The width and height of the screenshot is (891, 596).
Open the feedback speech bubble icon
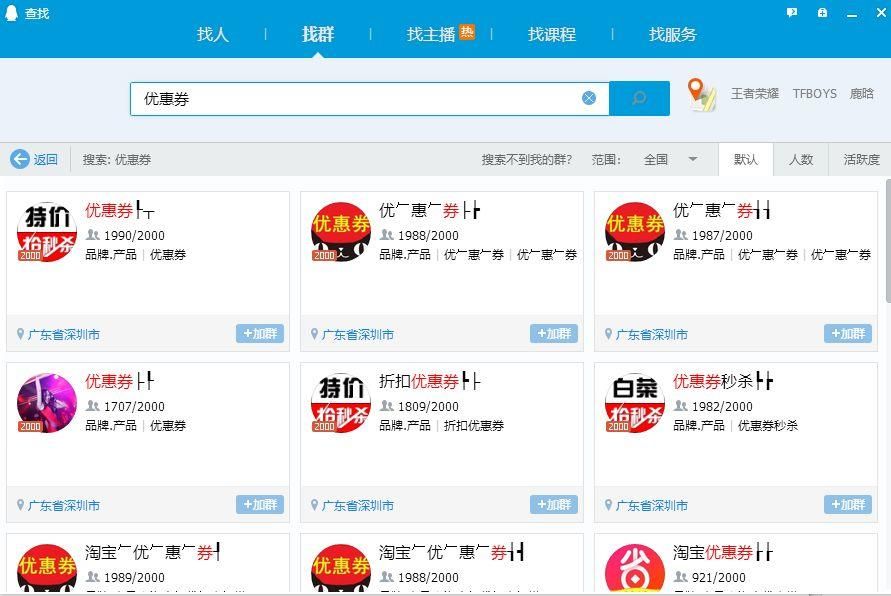click(792, 12)
